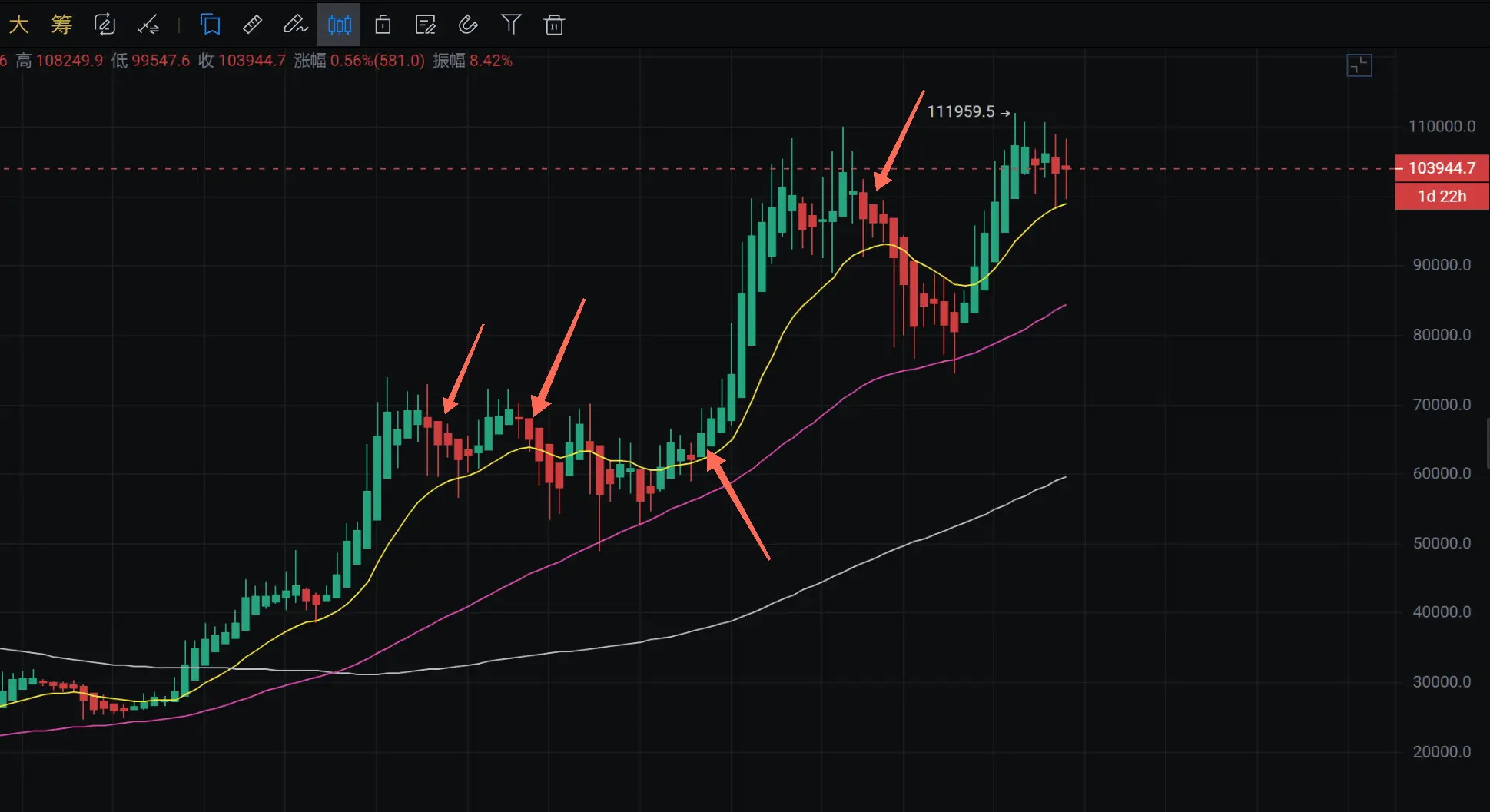The width and height of the screenshot is (1490, 812).
Task: Open the line swap compare tool
Action: (148, 25)
